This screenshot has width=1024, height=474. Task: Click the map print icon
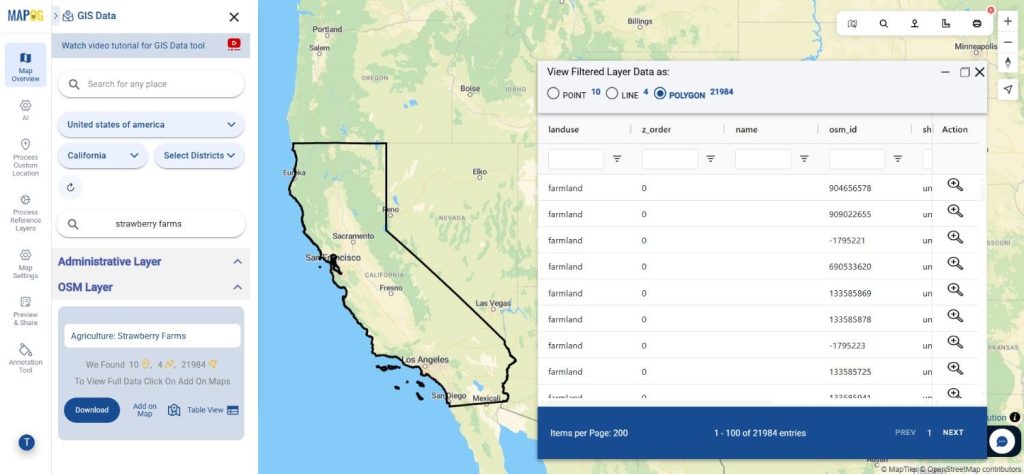click(x=976, y=23)
